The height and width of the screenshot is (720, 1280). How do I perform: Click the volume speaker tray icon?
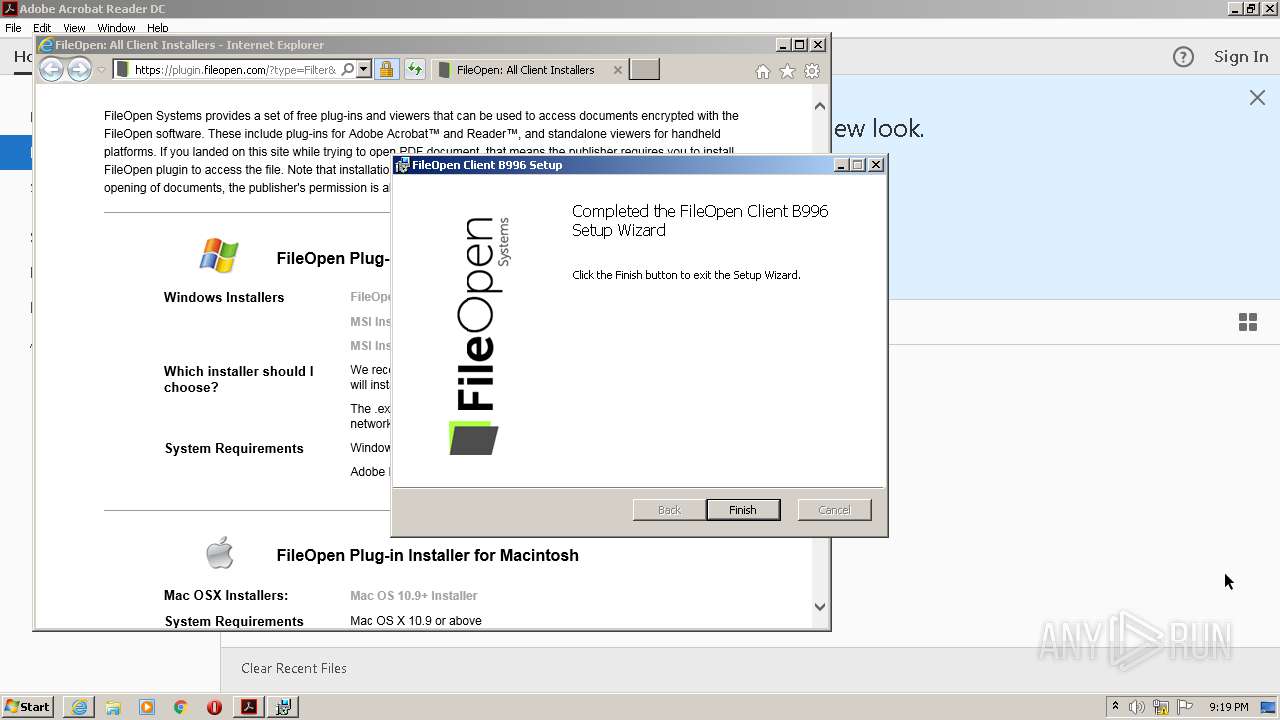pos(1137,707)
